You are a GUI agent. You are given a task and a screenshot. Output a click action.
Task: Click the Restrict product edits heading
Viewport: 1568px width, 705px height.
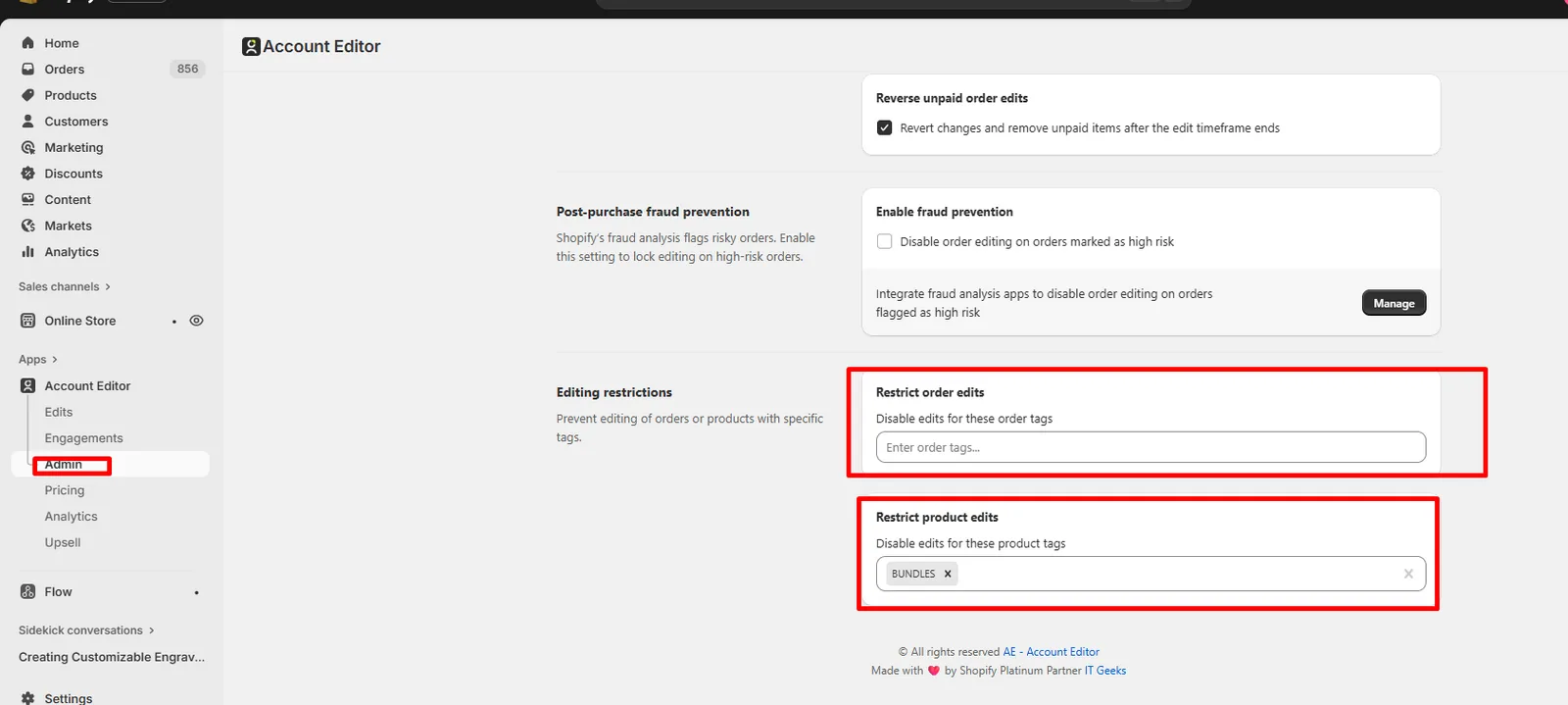tap(937, 517)
